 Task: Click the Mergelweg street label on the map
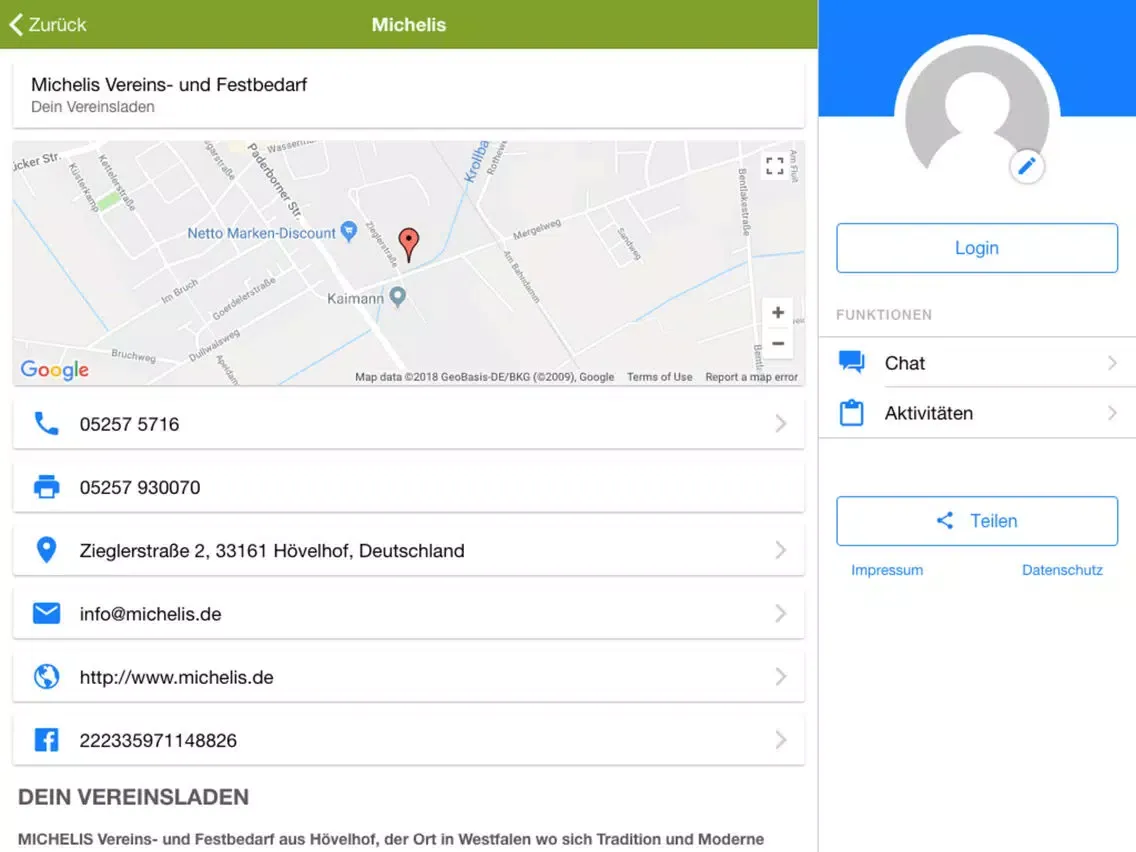pos(537,229)
